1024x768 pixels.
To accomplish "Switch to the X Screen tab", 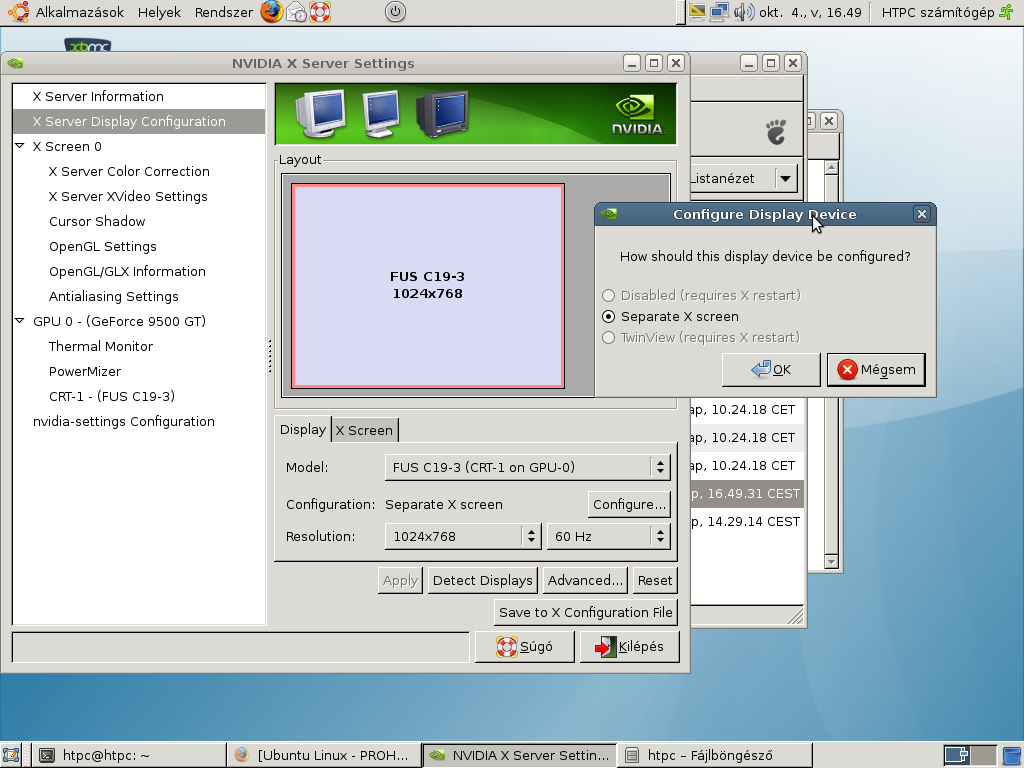I will (364, 430).
